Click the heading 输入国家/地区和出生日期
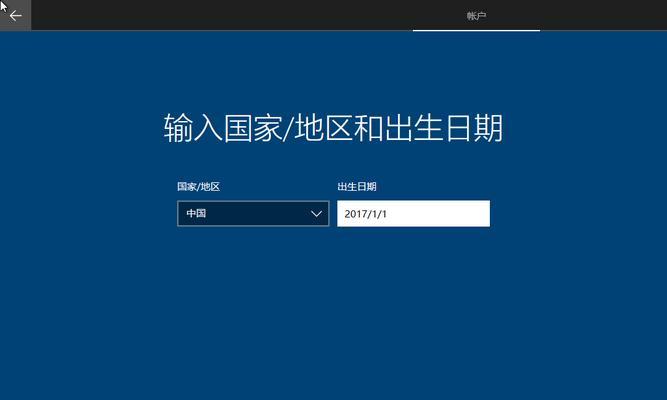The height and width of the screenshot is (400, 667). pos(333,128)
